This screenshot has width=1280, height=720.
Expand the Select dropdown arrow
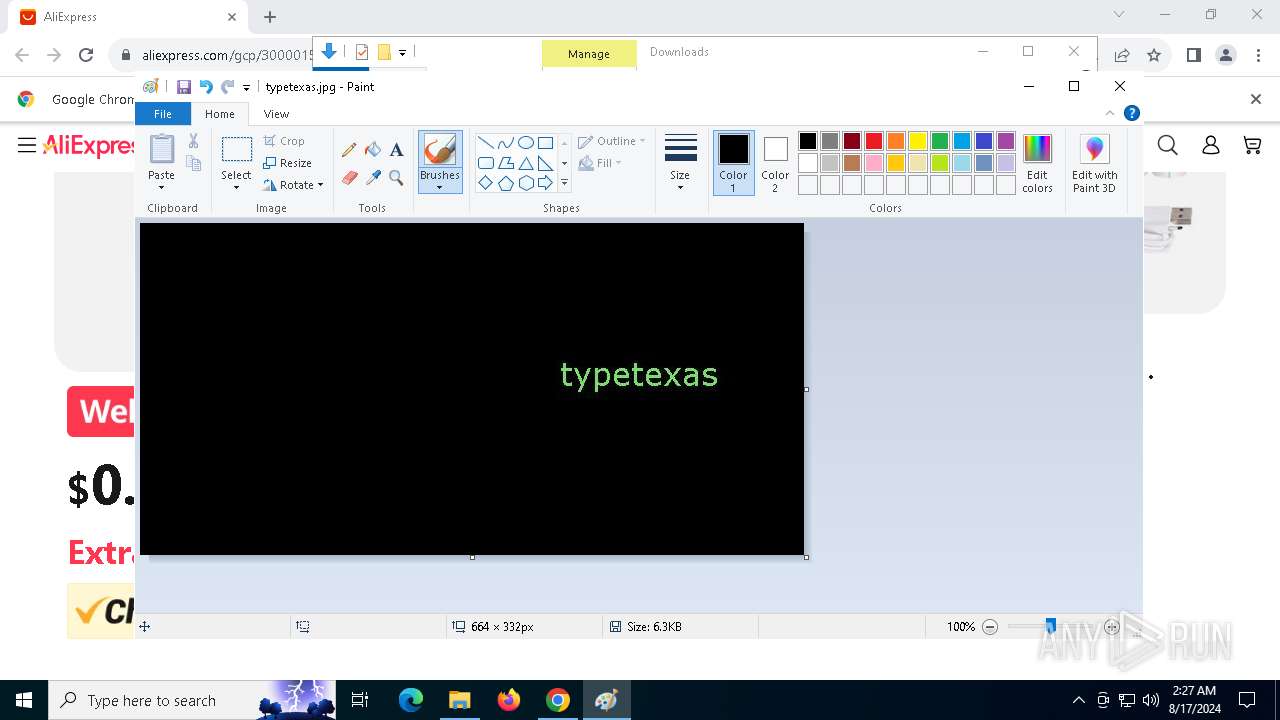tap(236, 187)
